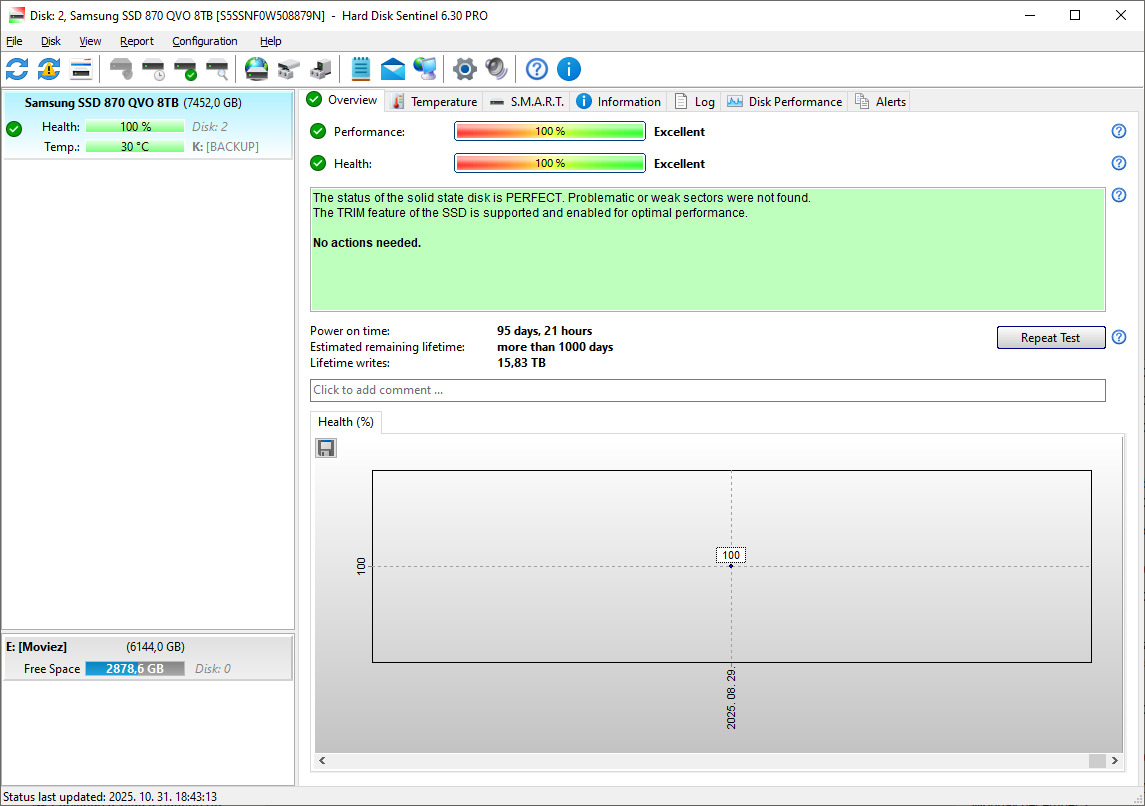This screenshot has height=806, width=1145.
Task: Open the Configuration menu
Action: tap(204, 41)
